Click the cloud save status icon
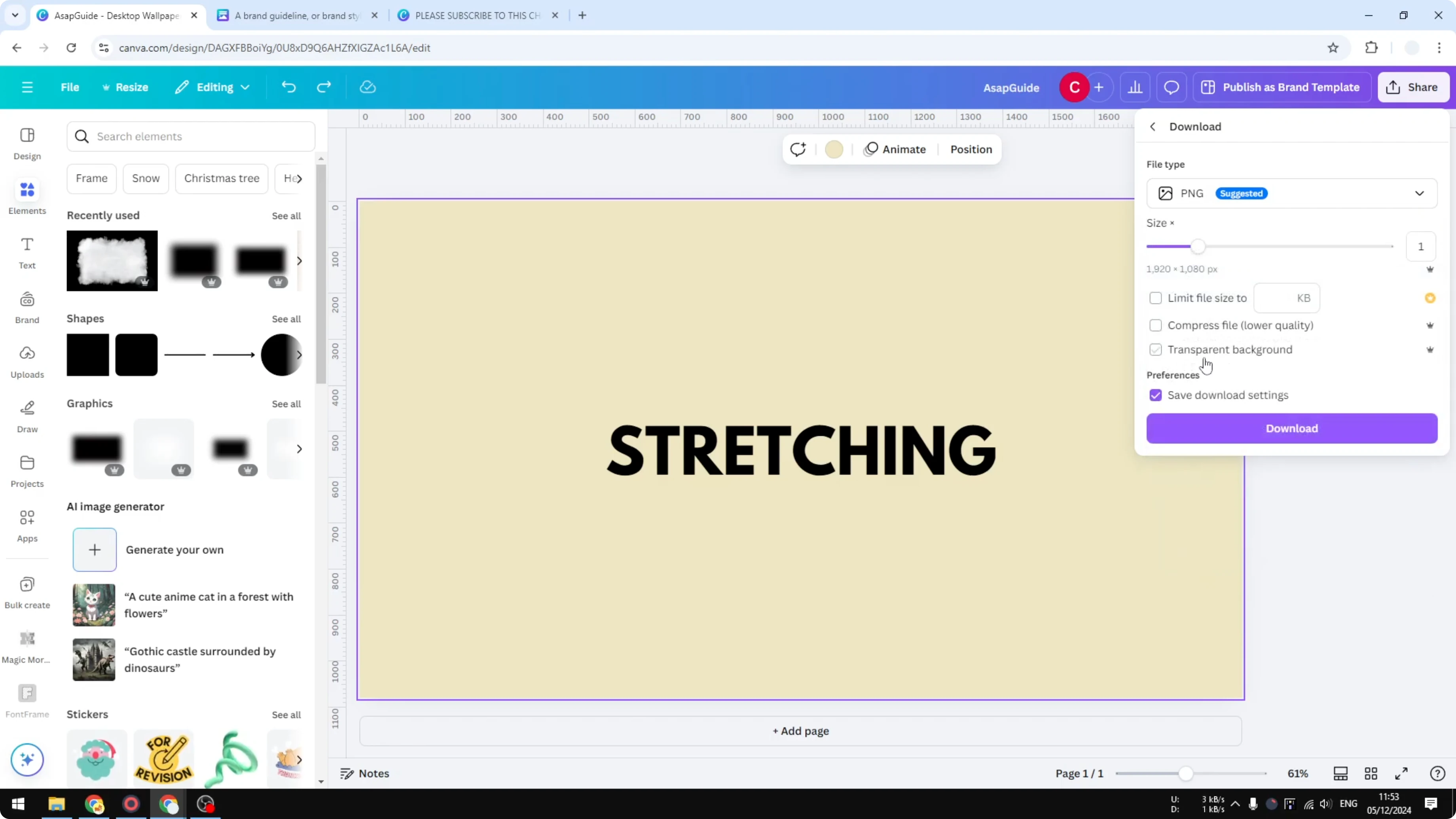The width and height of the screenshot is (1456, 819). click(368, 87)
